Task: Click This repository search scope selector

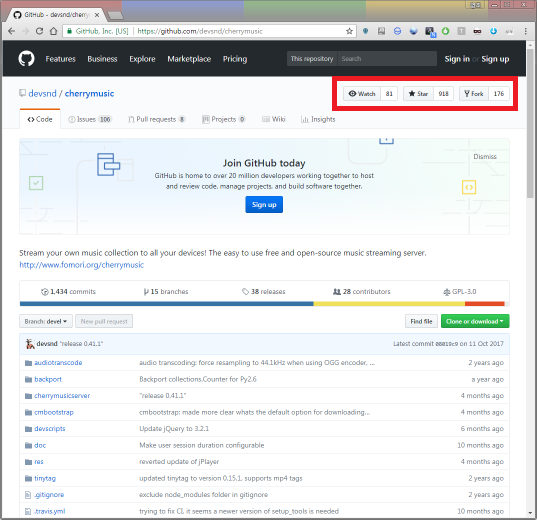Action: pos(312,59)
